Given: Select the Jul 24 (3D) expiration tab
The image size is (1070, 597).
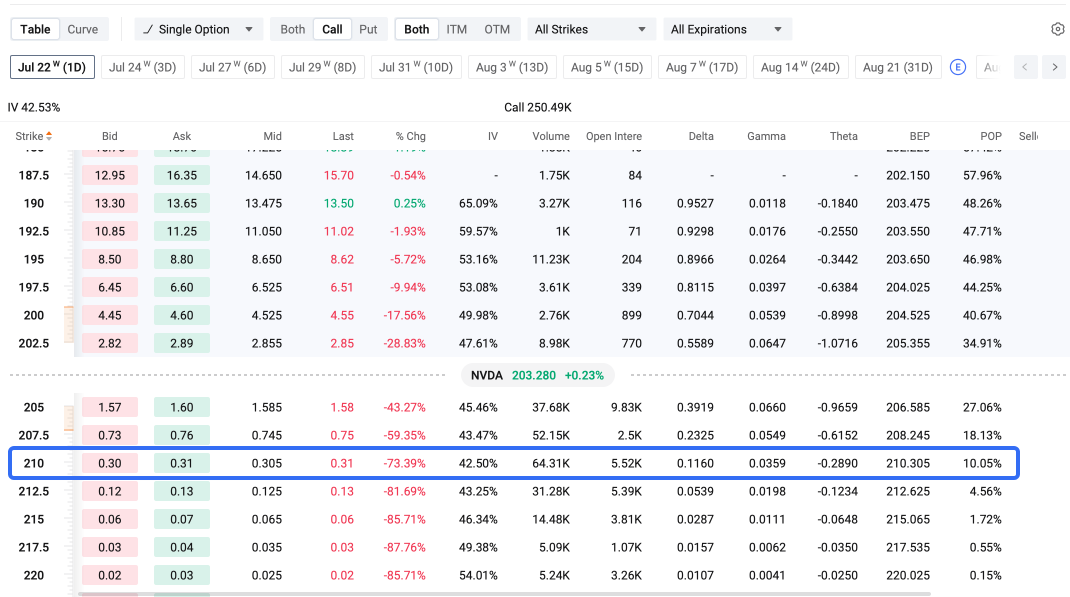Looking at the screenshot, I should click(143, 68).
